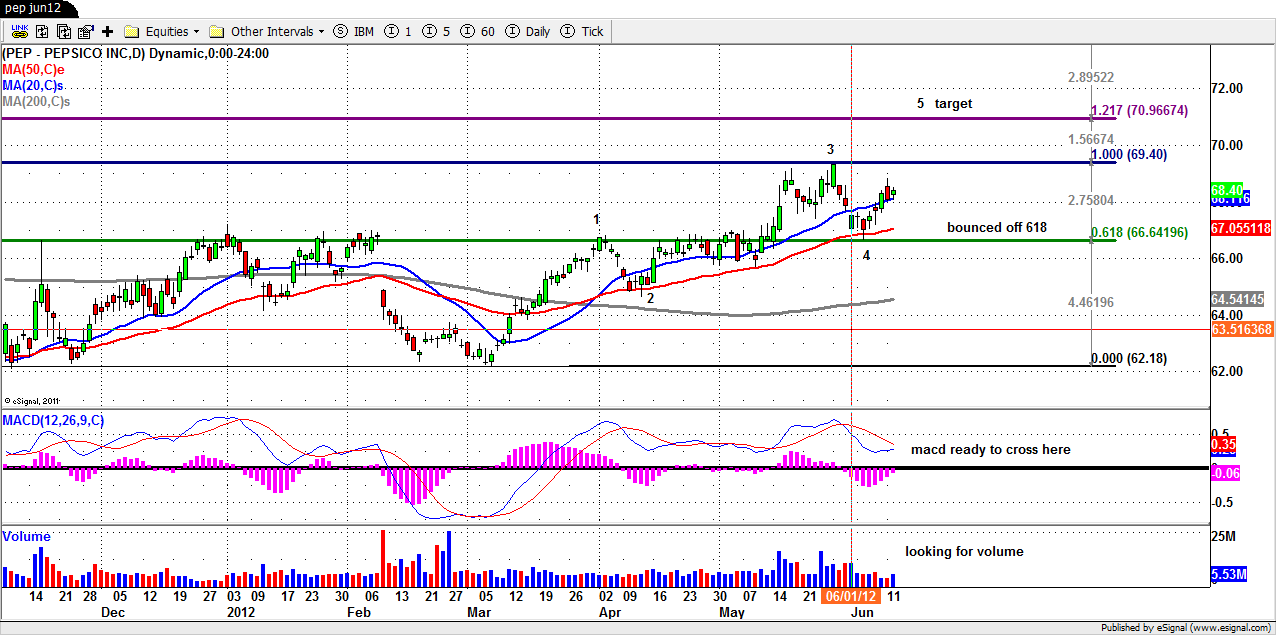Click the 4.46196 extension label
The height and width of the screenshot is (635, 1276).
1091,301
